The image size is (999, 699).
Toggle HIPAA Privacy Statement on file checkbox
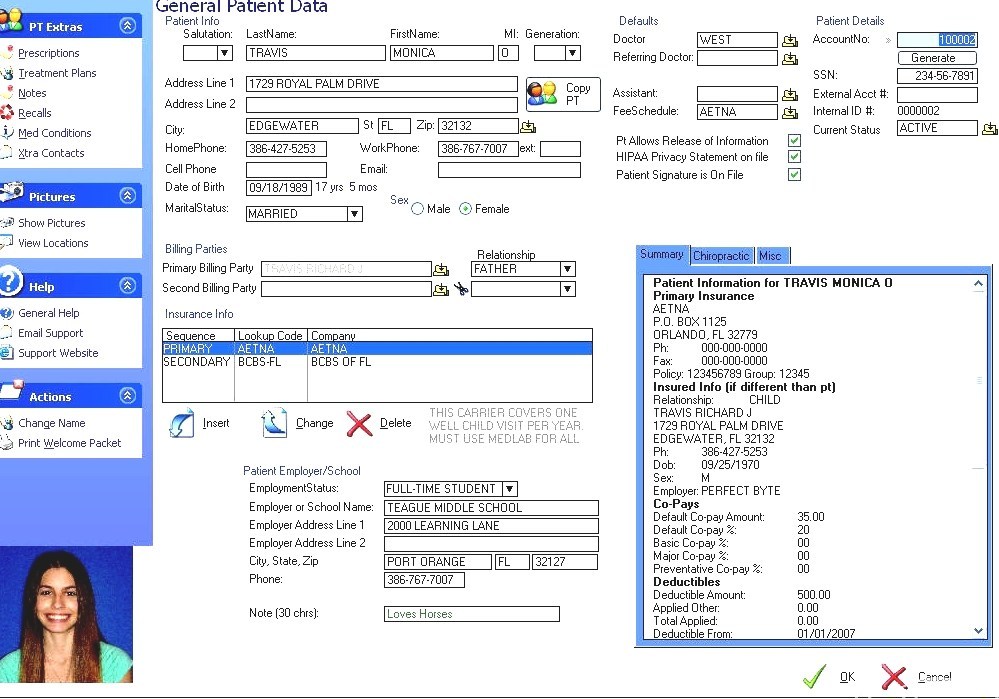coord(794,157)
